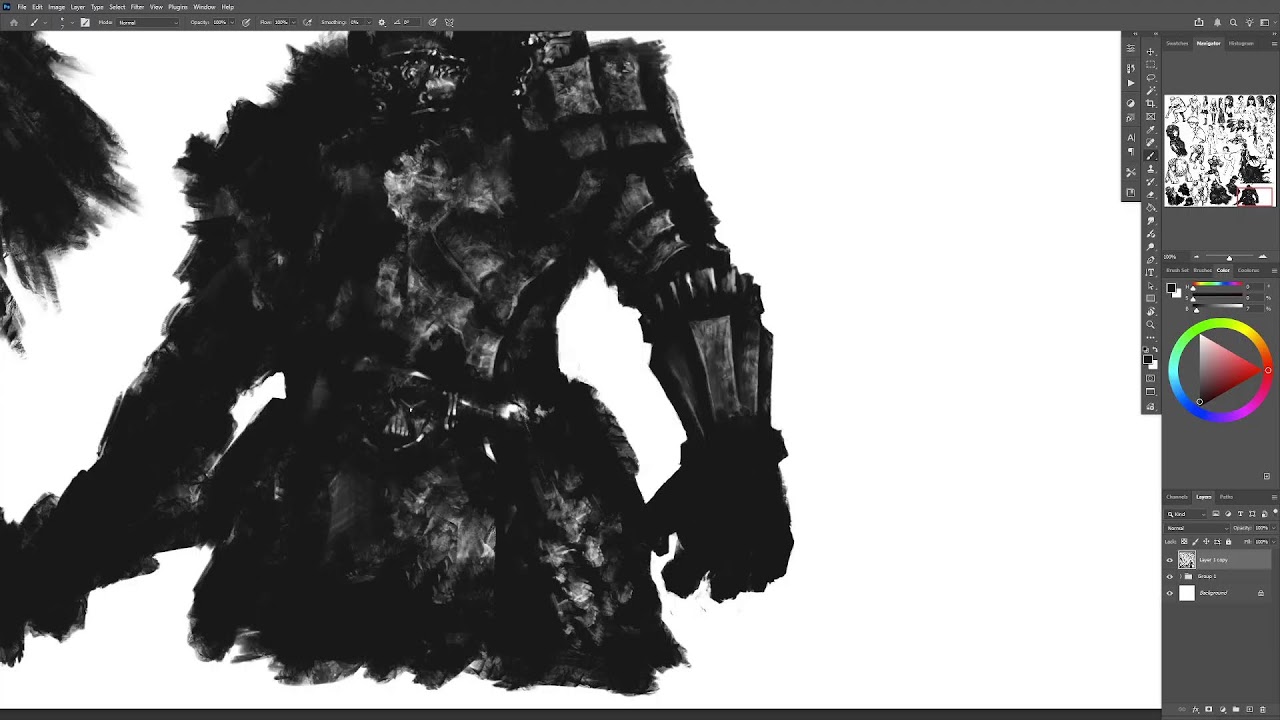Select the Crop tool
The height and width of the screenshot is (720, 1280).
tap(1151, 103)
